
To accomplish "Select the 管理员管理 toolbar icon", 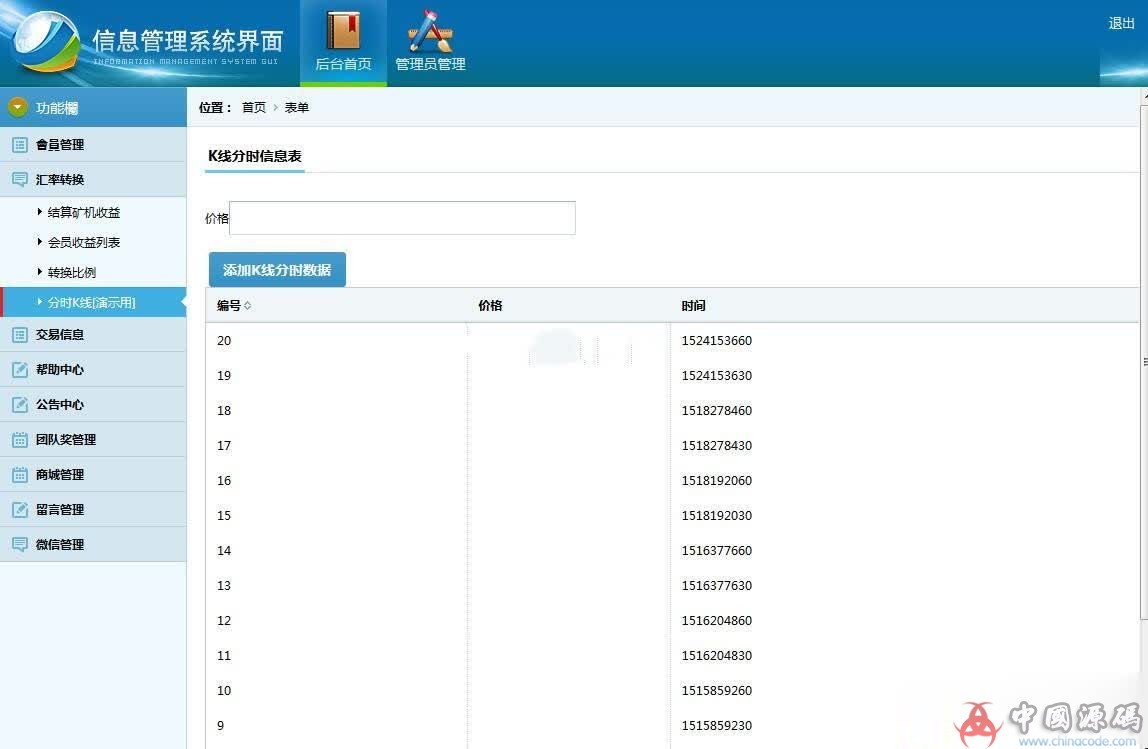I will pyautogui.click(x=428, y=30).
